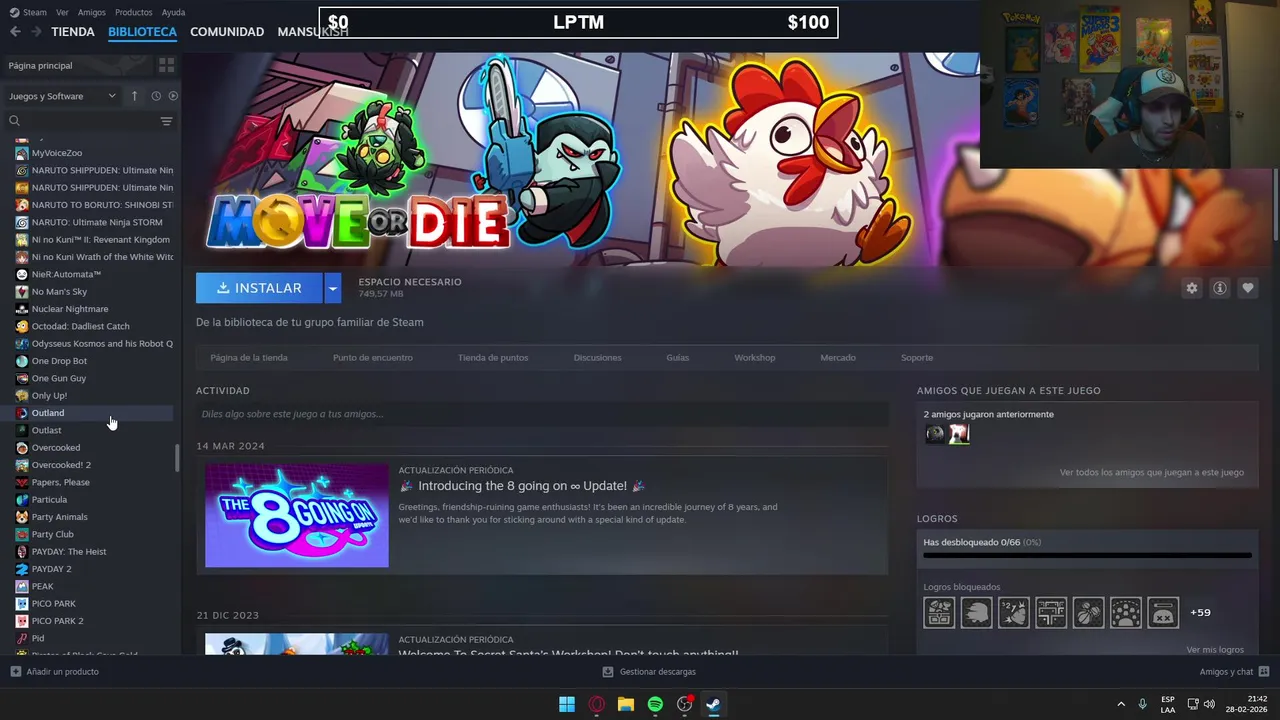Click the add product plus icon
1280x720 pixels.
point(15,672)
